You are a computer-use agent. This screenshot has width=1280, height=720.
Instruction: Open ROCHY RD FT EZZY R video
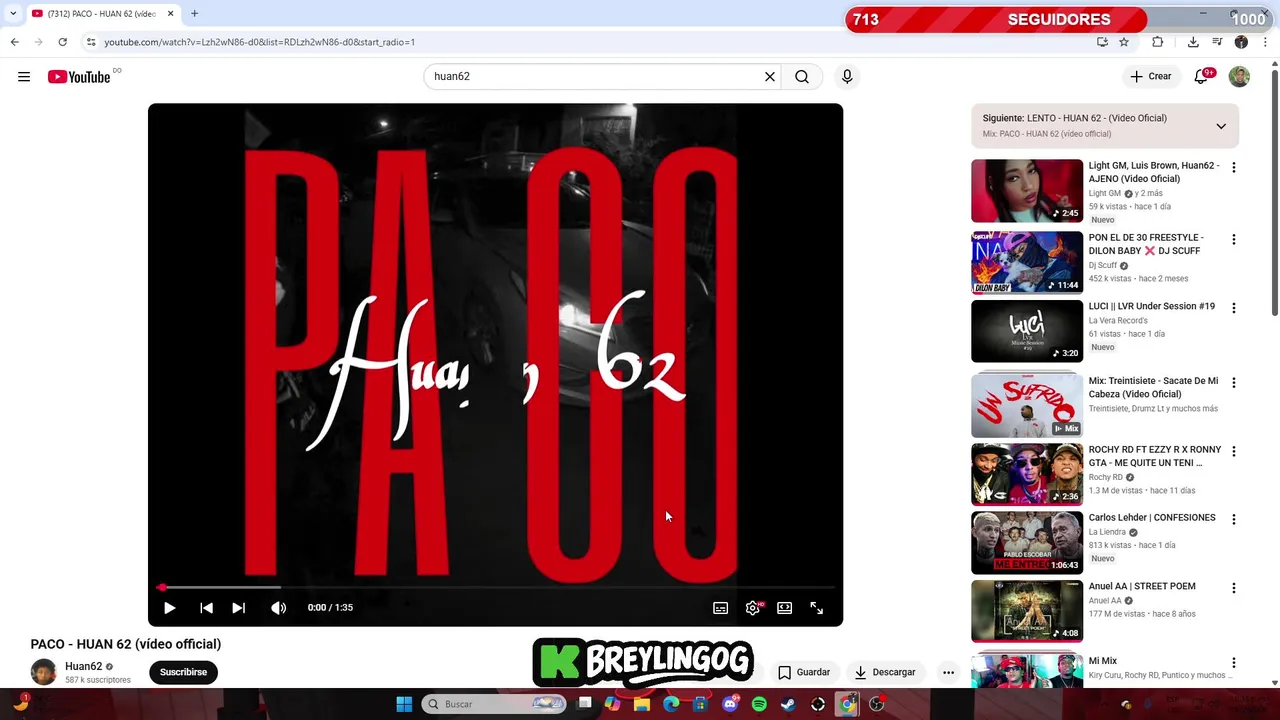(x=1155, y=456)
